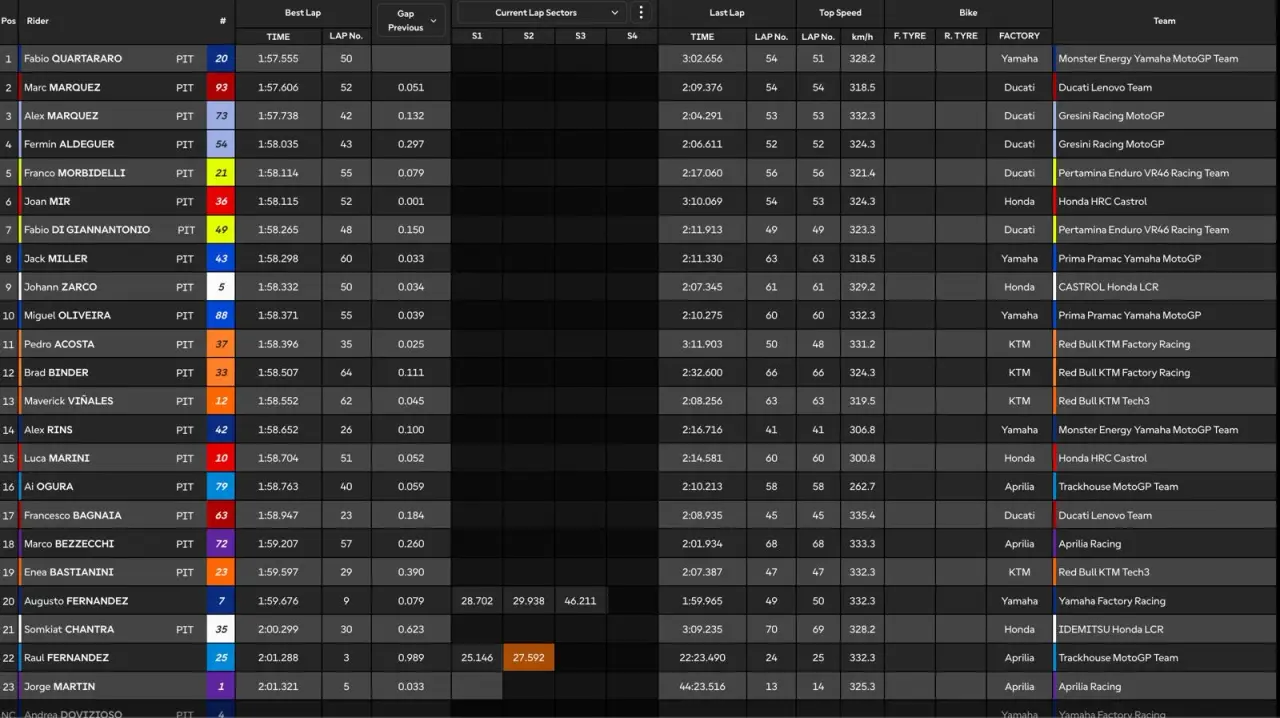This screenshot has height=718, width=1280.
Task: Click Johann Zarco's white number 5 badge
Action: tap(221, 287)
